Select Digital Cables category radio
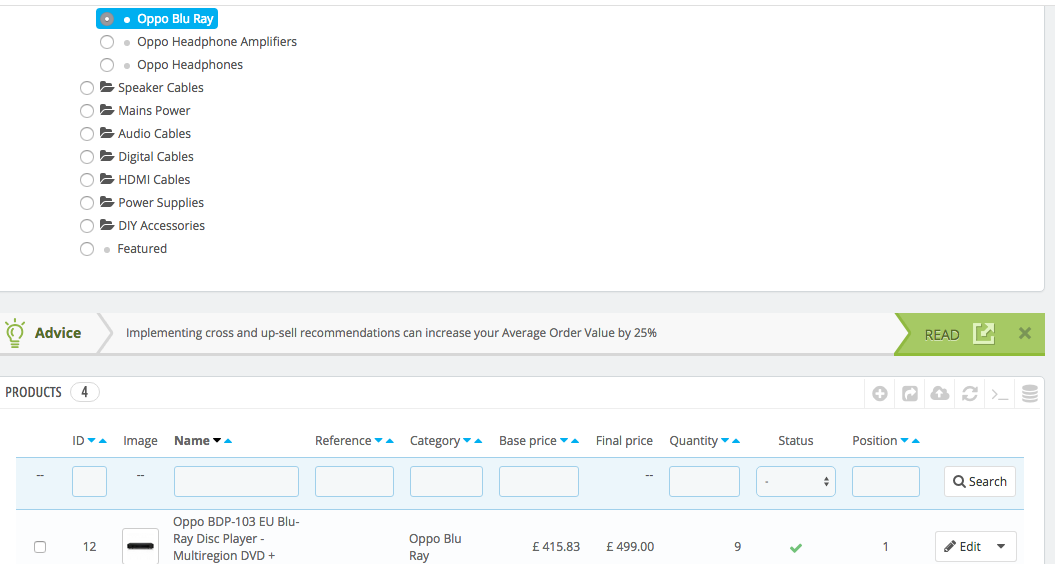 point(87,157)
